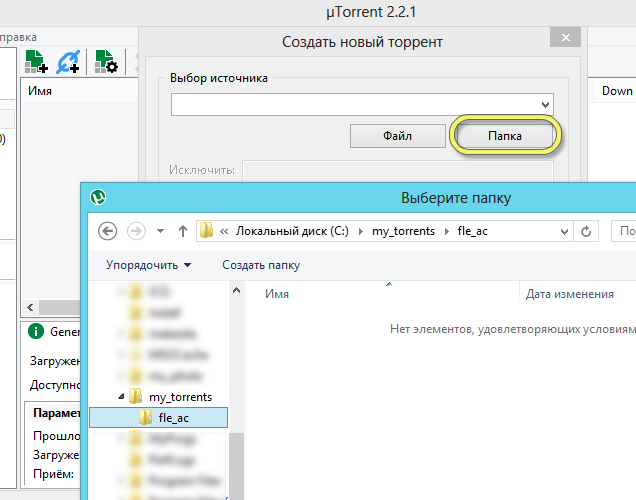Click the Forward navigation arrow

(136, 231)
